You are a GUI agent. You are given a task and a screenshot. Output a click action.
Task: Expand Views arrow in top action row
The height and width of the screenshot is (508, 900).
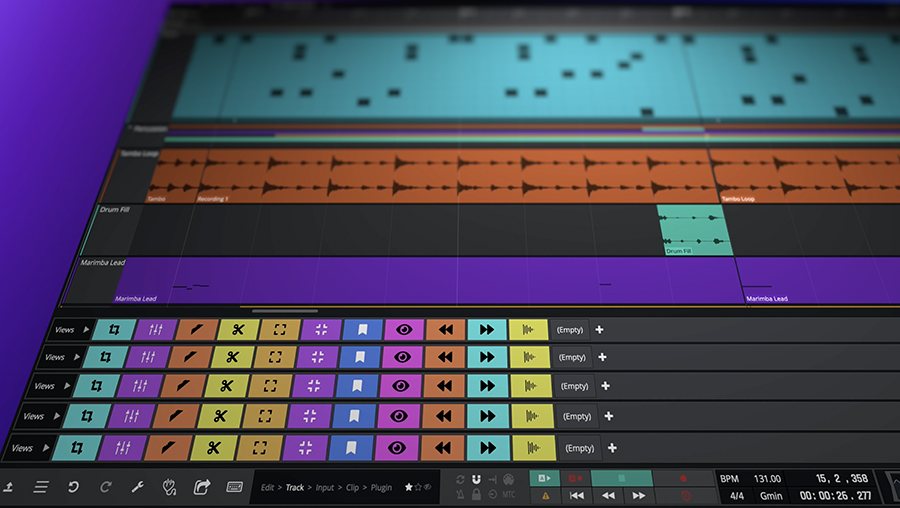86,329
